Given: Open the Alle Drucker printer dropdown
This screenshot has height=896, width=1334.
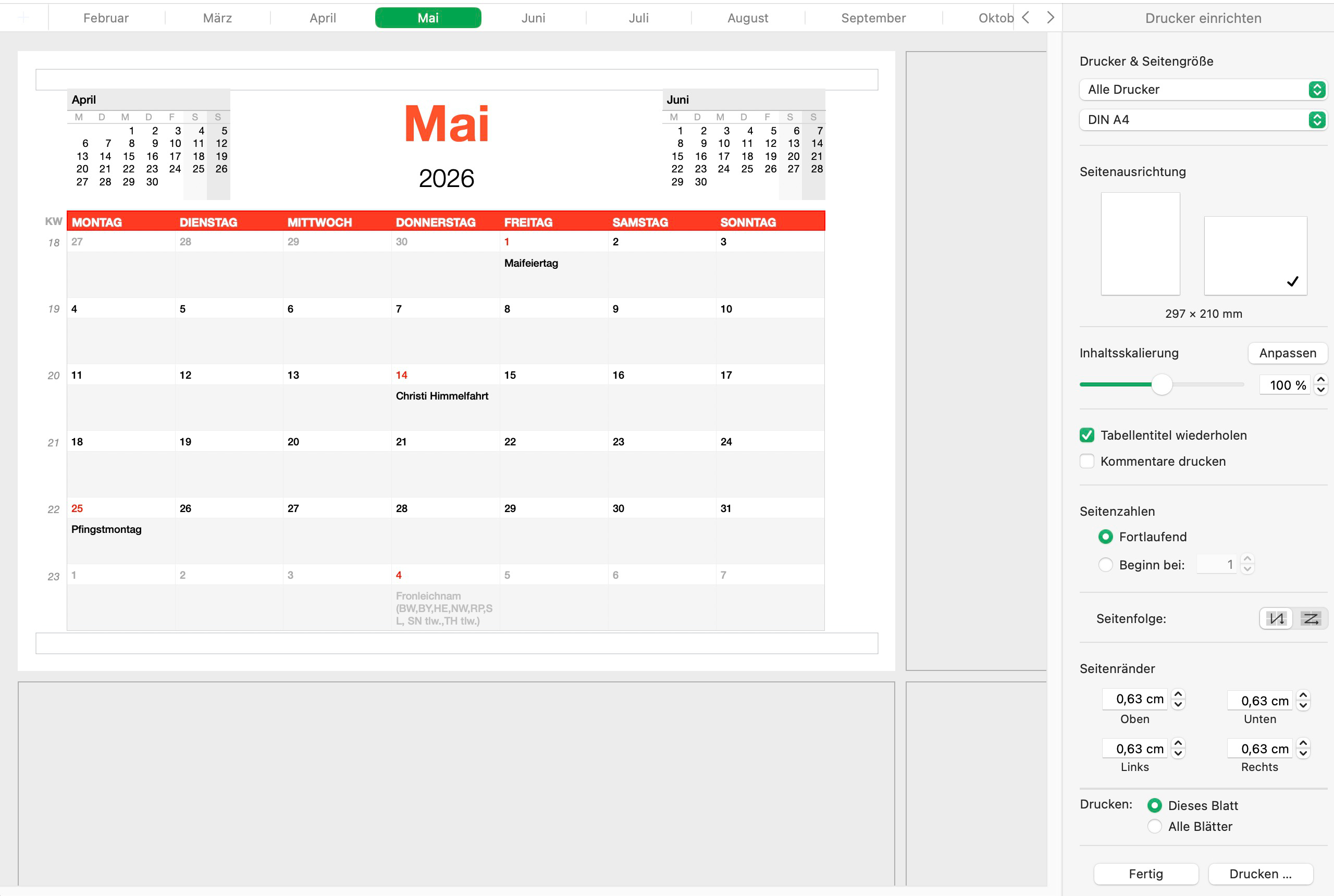Looking at the screenshot, I should (1203, 90).
